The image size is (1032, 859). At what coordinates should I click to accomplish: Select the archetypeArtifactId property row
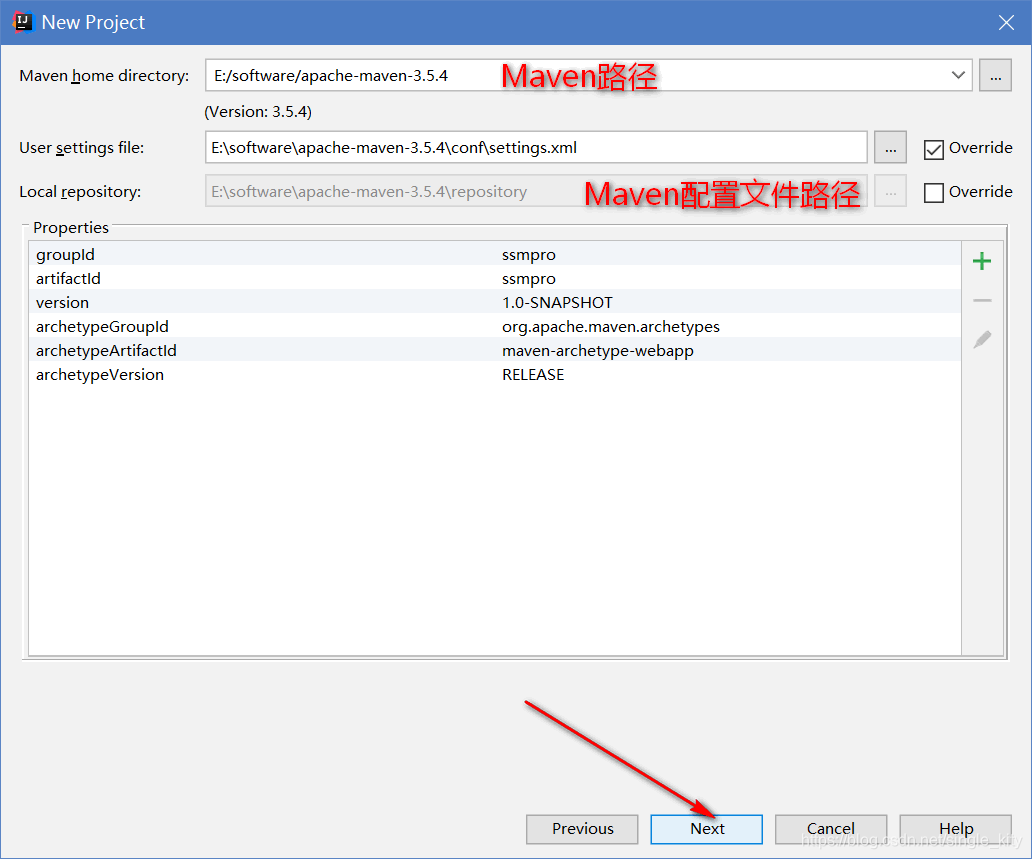[494, 350]
